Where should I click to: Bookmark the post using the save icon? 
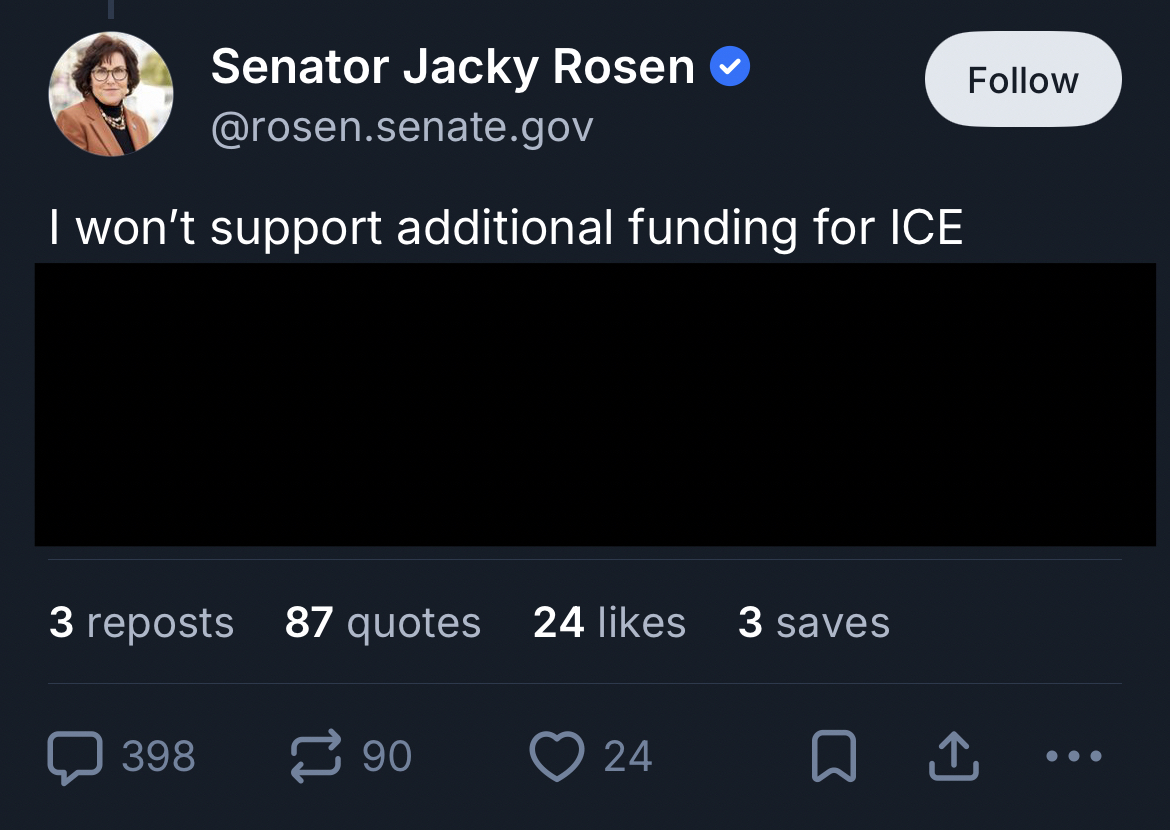833,757
